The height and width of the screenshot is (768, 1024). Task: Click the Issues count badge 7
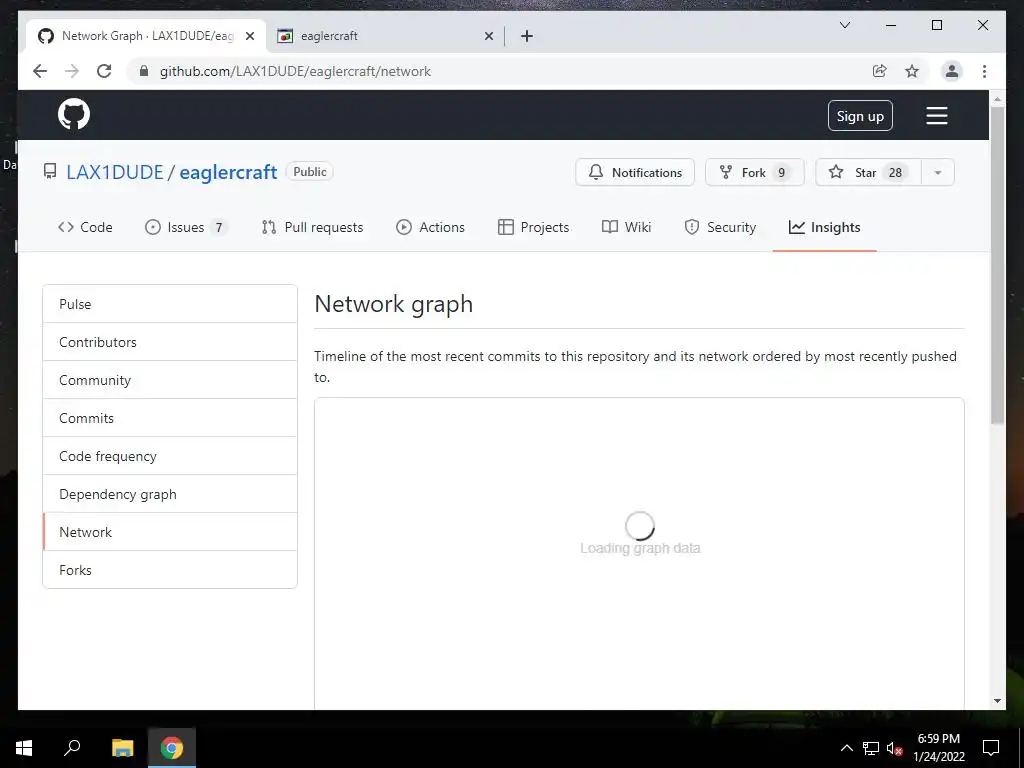(219, 227)
